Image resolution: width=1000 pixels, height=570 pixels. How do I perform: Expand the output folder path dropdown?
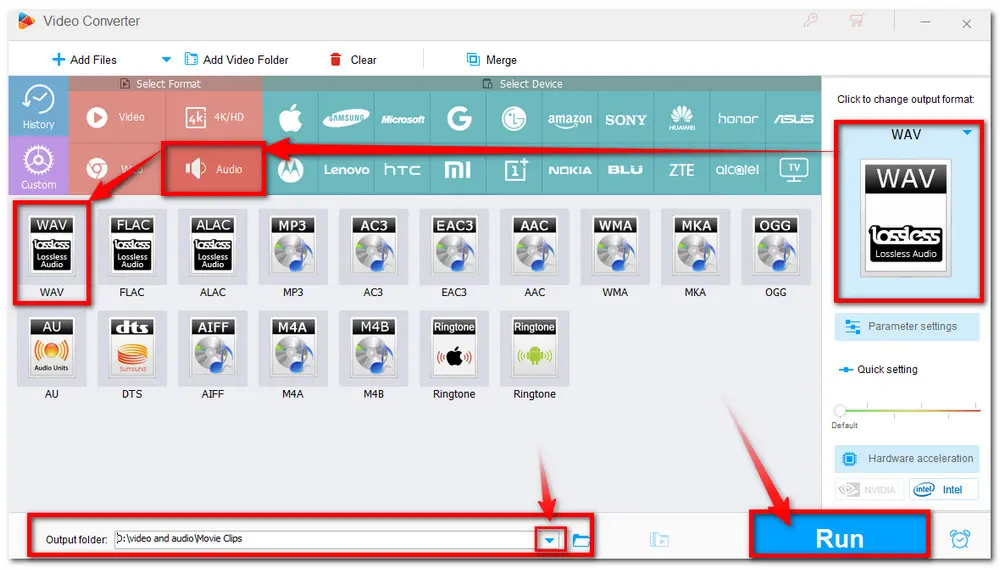click(x=549, y=540)
